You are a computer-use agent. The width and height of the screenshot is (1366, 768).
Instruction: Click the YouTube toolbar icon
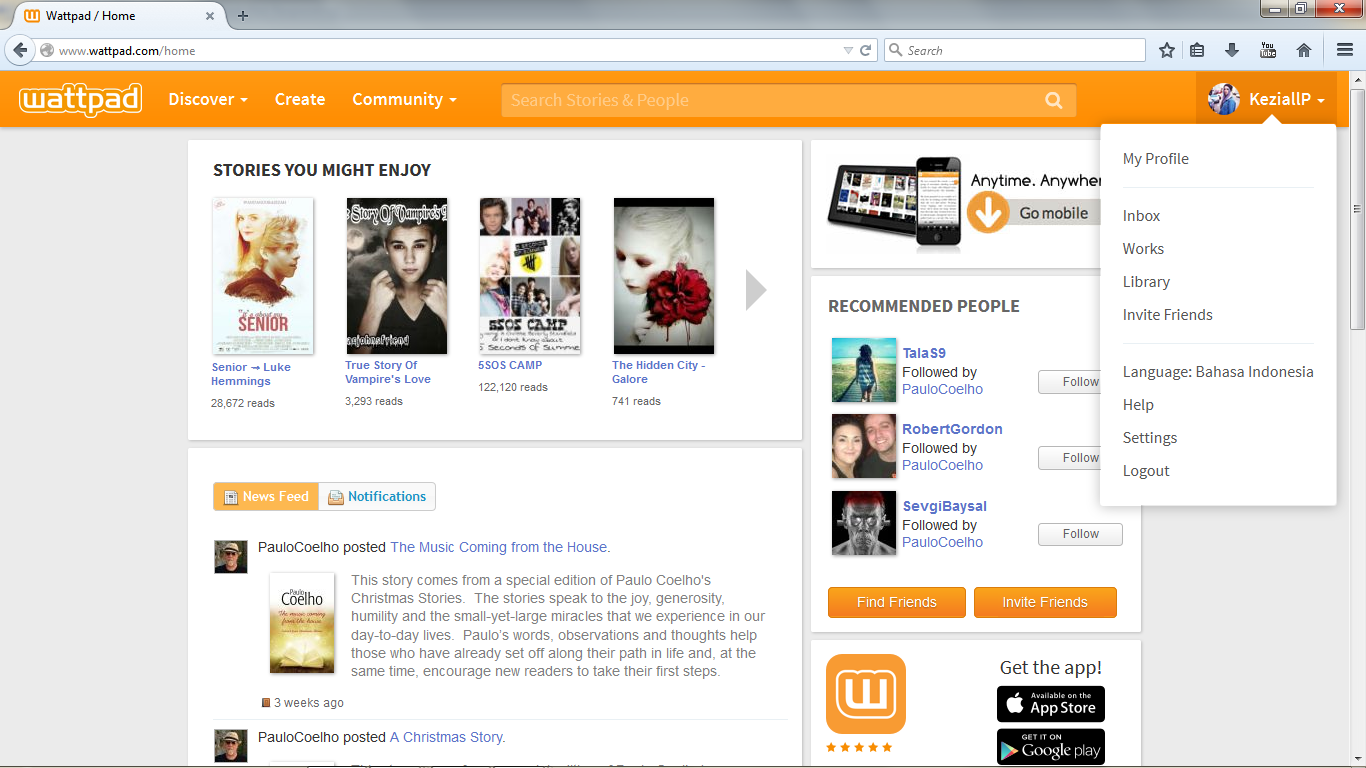pyautogui.click(x=1268, y=50)
